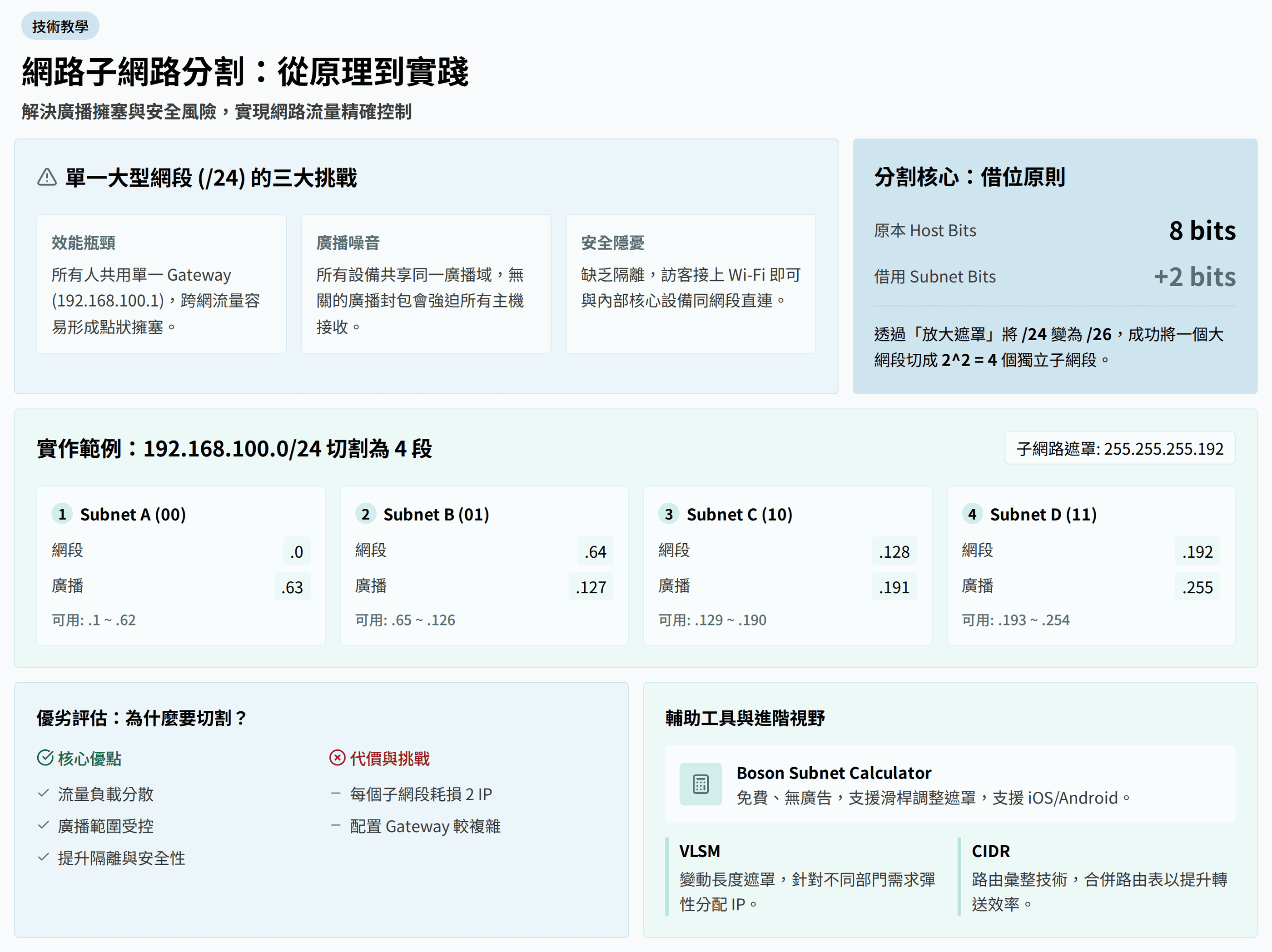The image size is (1272, 952).
Task: Click the number 1 badge for Subnet A
Action: pyautogui.click(x=62, y=514)
